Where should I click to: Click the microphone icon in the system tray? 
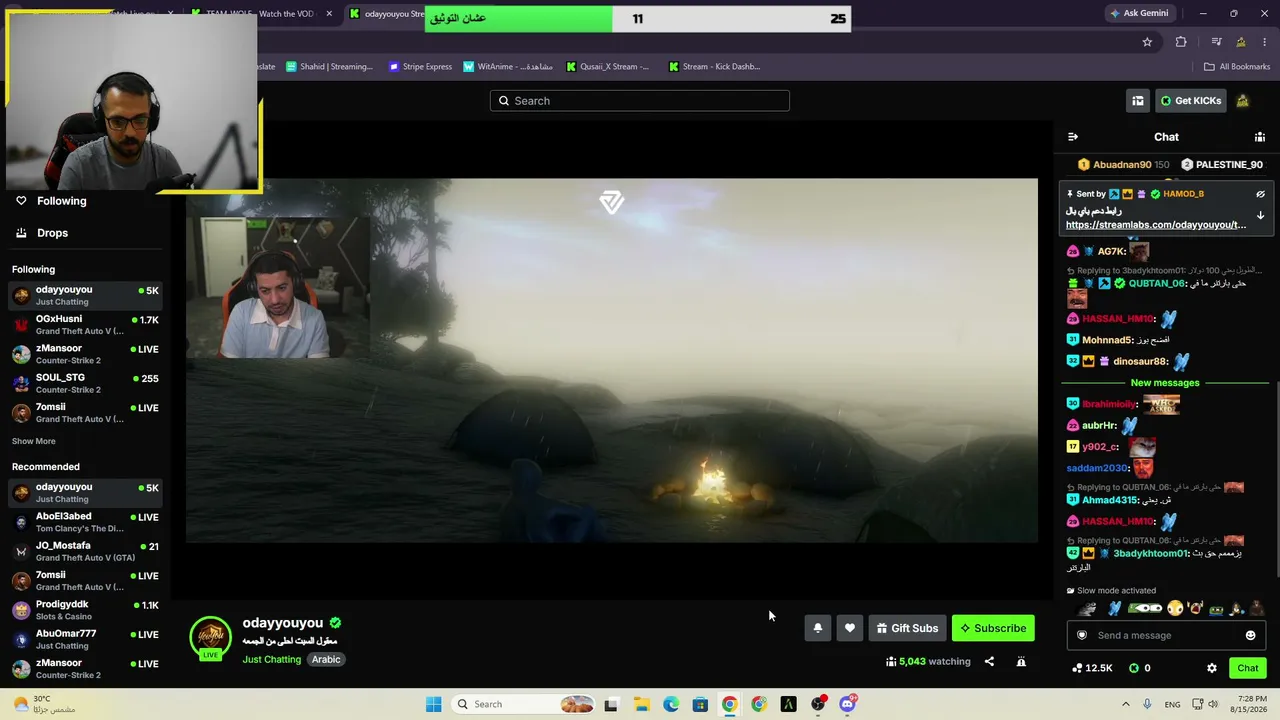click(x=1147, y=704)
